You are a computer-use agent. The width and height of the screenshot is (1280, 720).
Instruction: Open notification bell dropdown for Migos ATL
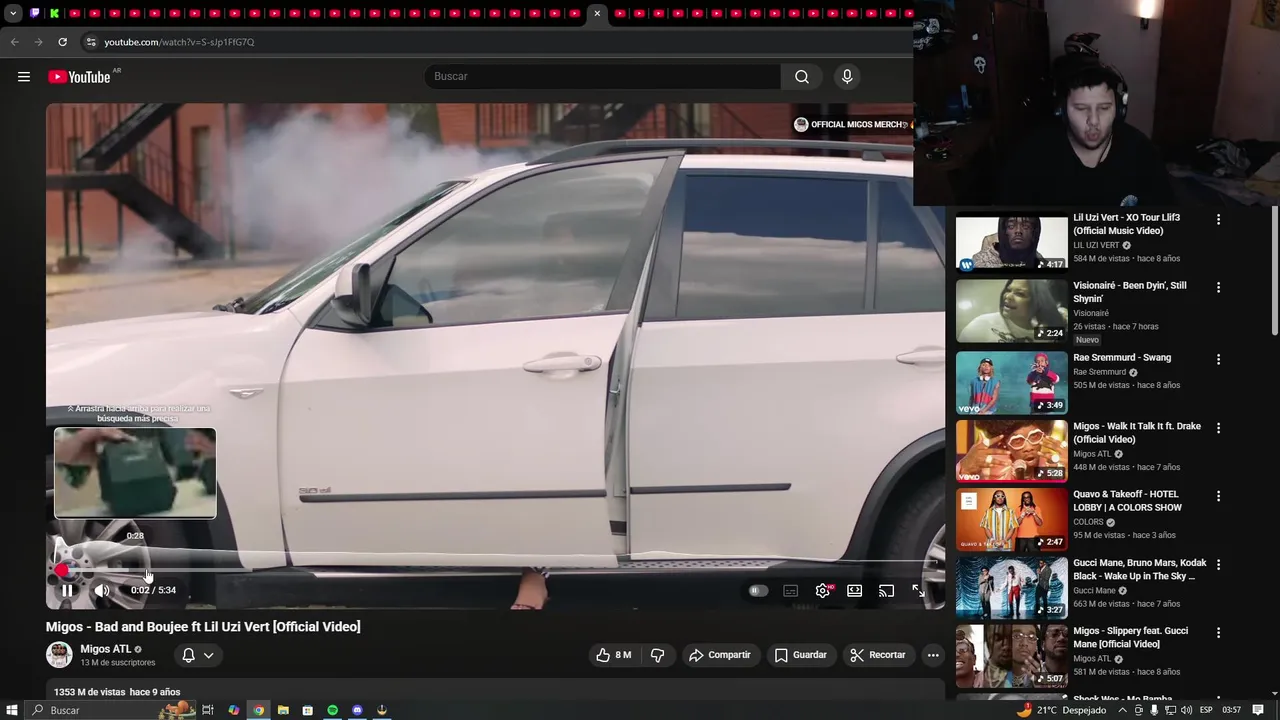[197, 655]
